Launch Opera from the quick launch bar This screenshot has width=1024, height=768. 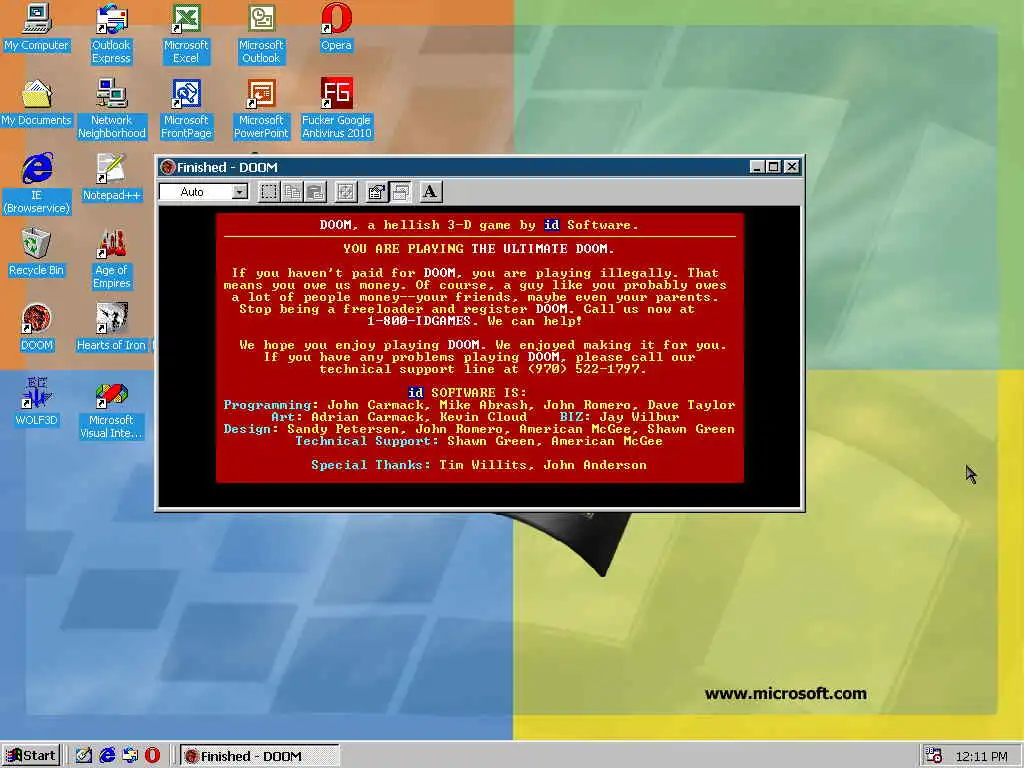[152, 756]
